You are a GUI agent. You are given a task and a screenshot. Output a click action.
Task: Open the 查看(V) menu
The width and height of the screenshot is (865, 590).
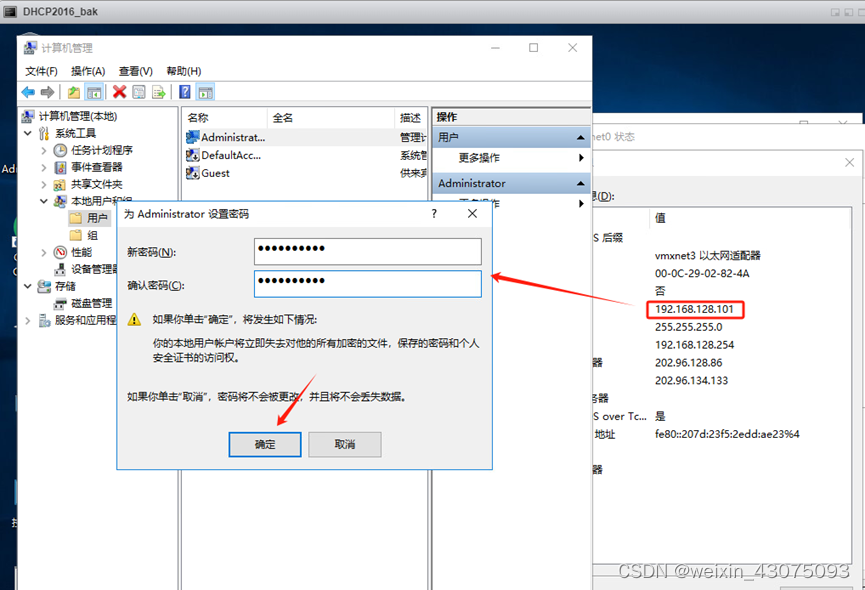coord(136,71)
